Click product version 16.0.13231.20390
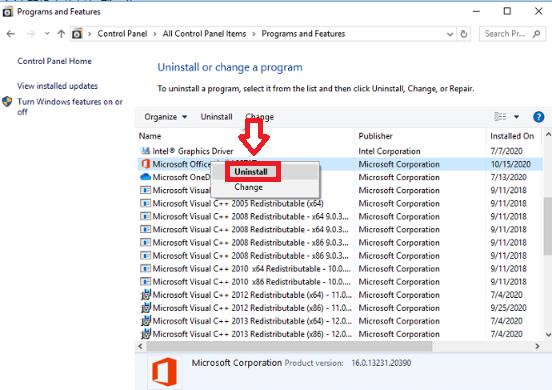The width and height of the screenshot is (552, 390). 381,363
